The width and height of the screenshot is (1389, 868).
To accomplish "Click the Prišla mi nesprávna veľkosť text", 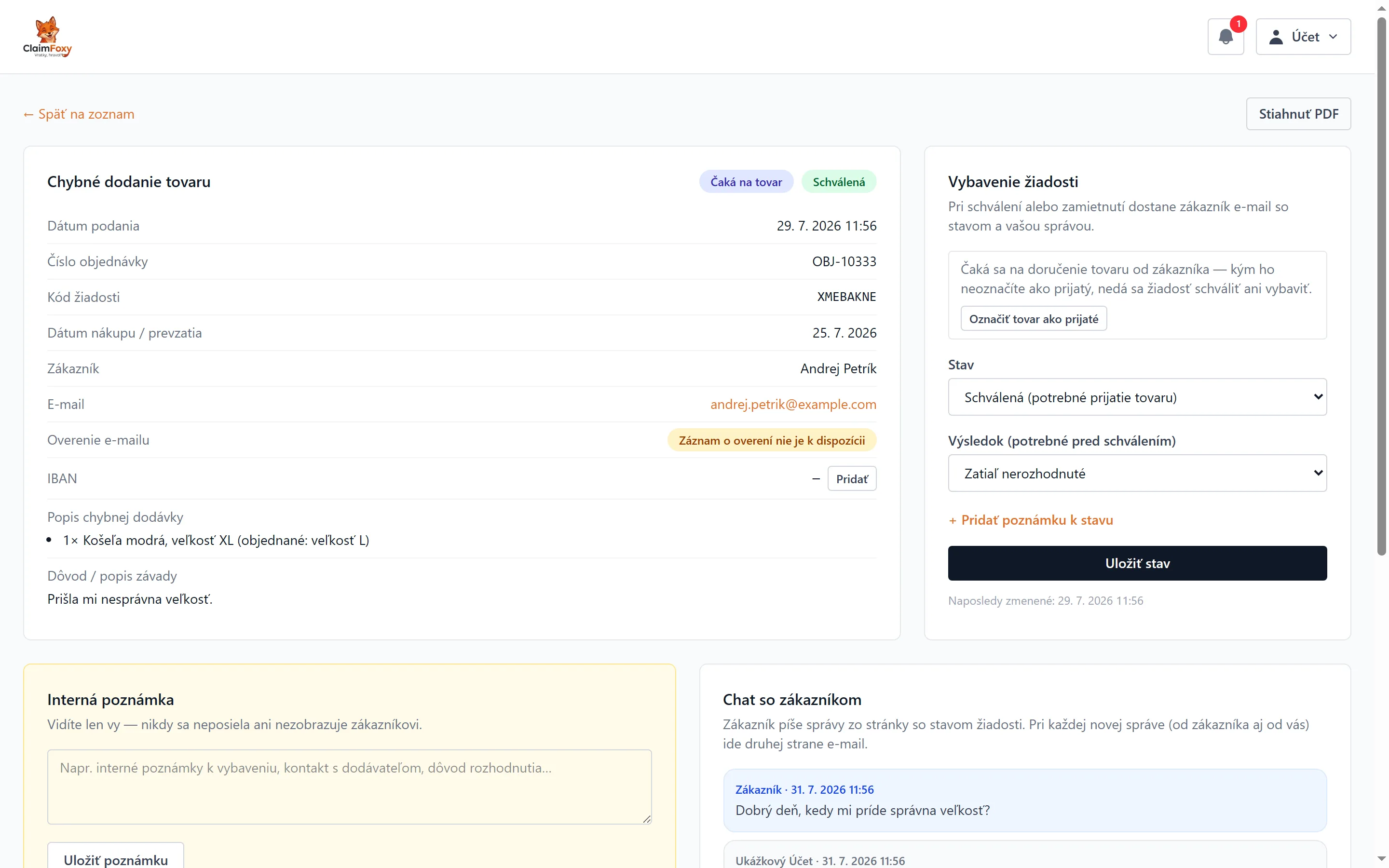I will tap(130, 599).
